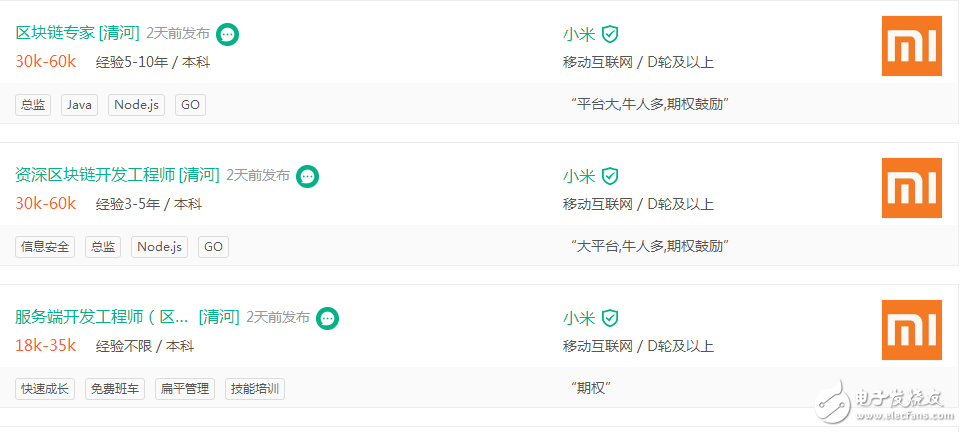Click Xiaomi logo on the third job listing
The image size is (962, 432).
[912, 330]
